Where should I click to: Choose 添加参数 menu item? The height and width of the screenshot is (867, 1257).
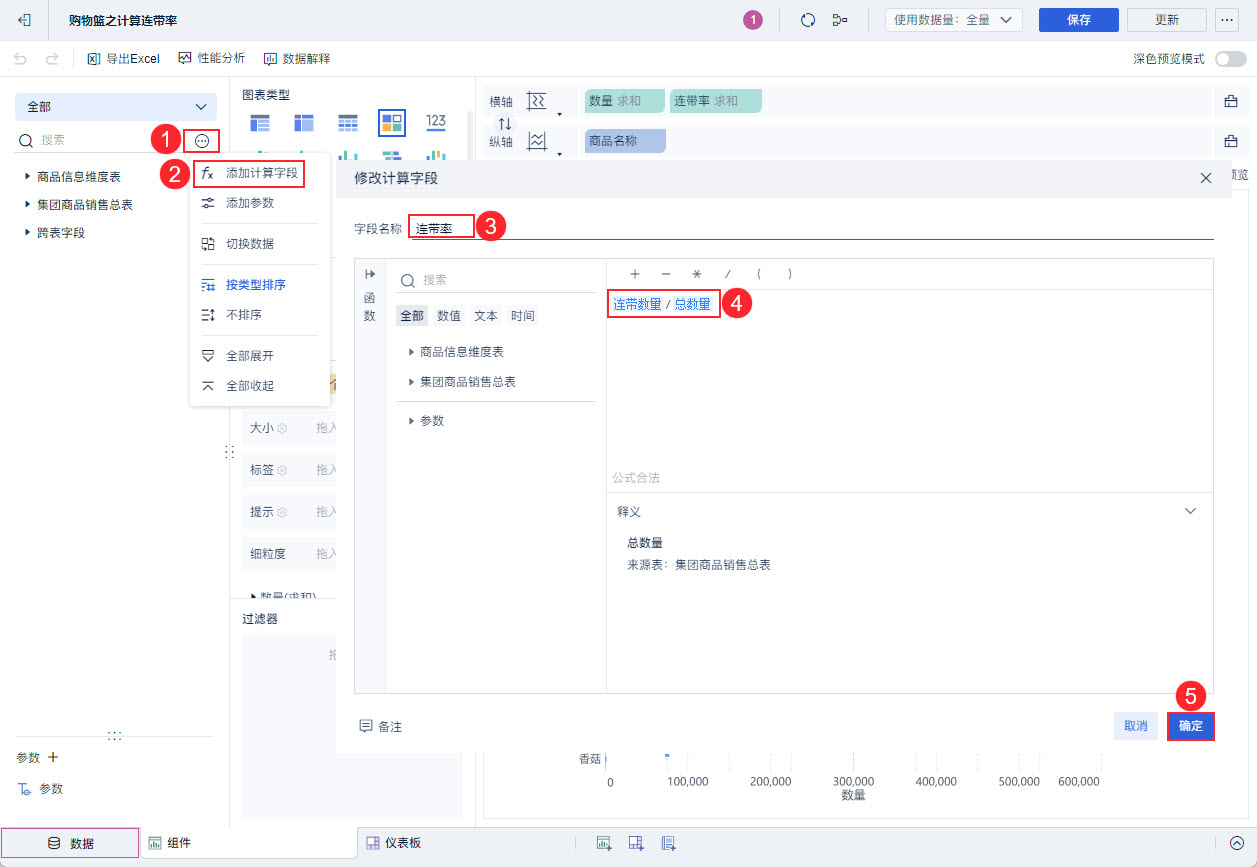[260, 203]
